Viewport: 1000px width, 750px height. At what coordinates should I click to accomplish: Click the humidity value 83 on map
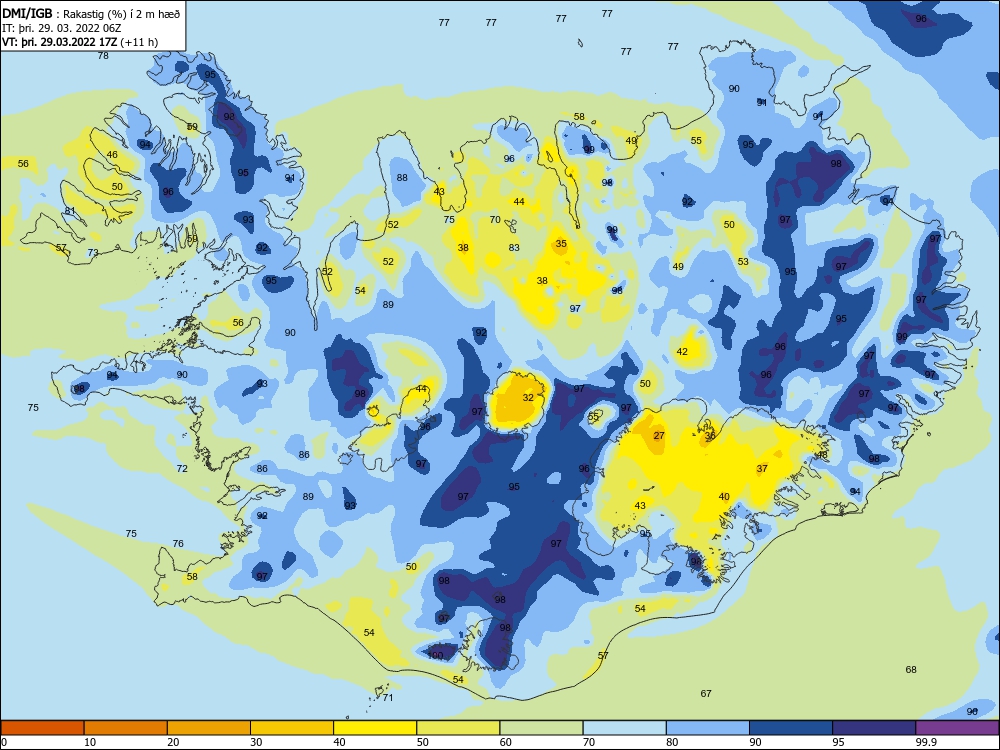[x=514, y=247]
